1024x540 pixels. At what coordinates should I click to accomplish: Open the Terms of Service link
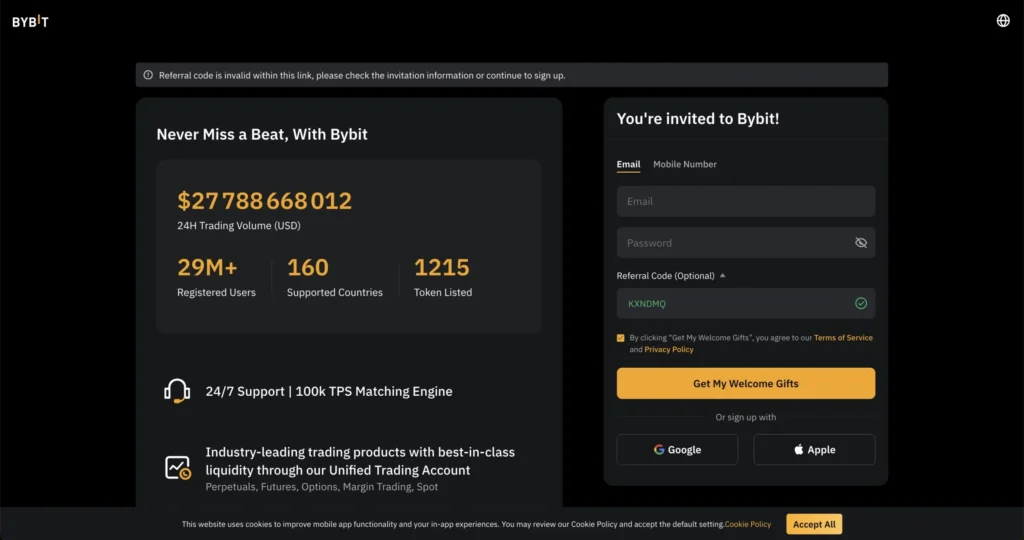tap(843, 338)
